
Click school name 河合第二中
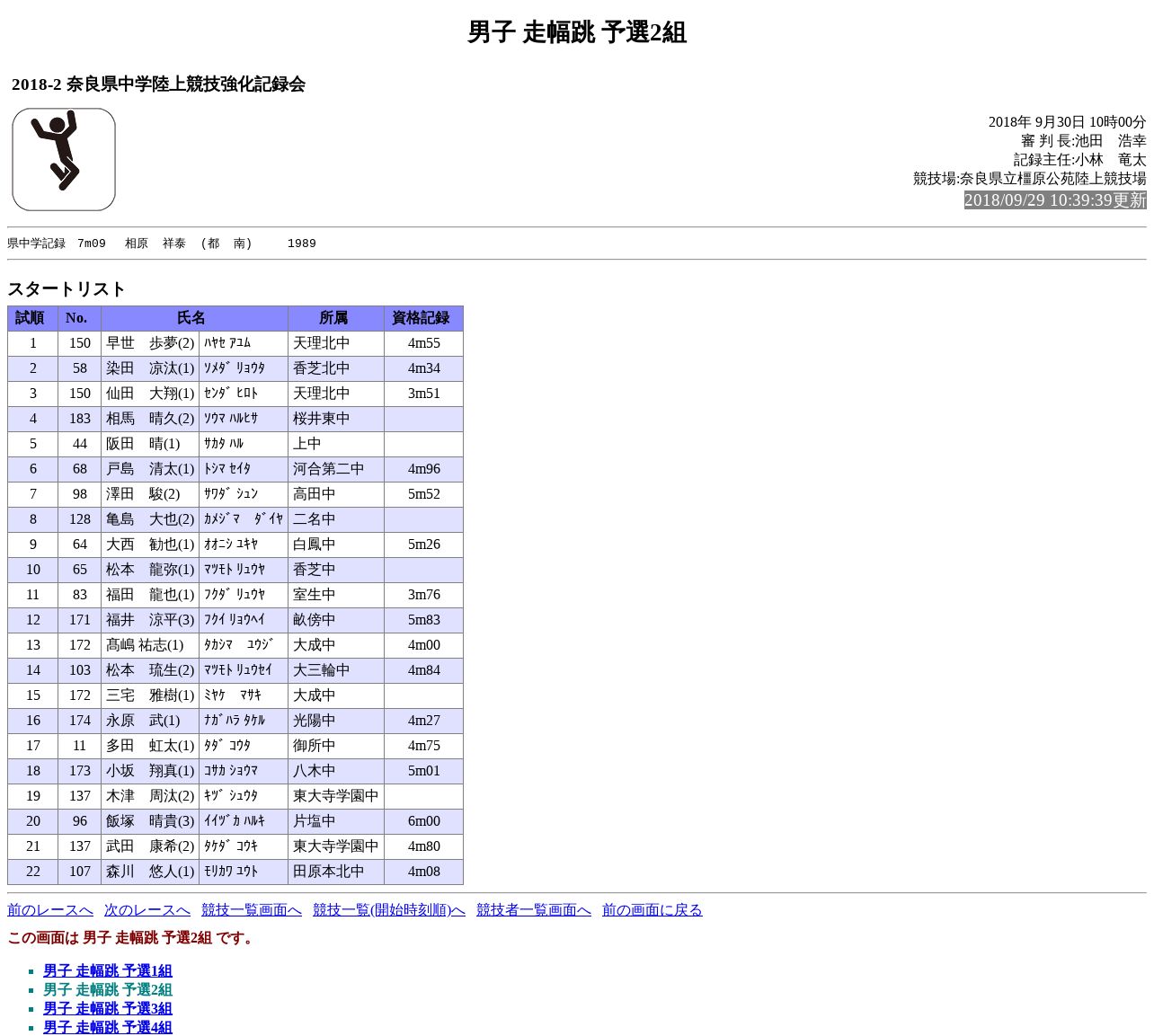tap(329, 469)
